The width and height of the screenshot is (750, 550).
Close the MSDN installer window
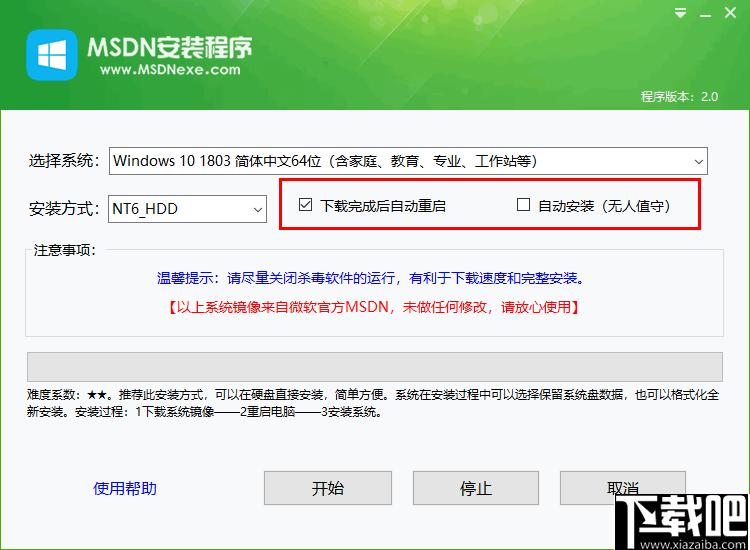pos(730,13)
